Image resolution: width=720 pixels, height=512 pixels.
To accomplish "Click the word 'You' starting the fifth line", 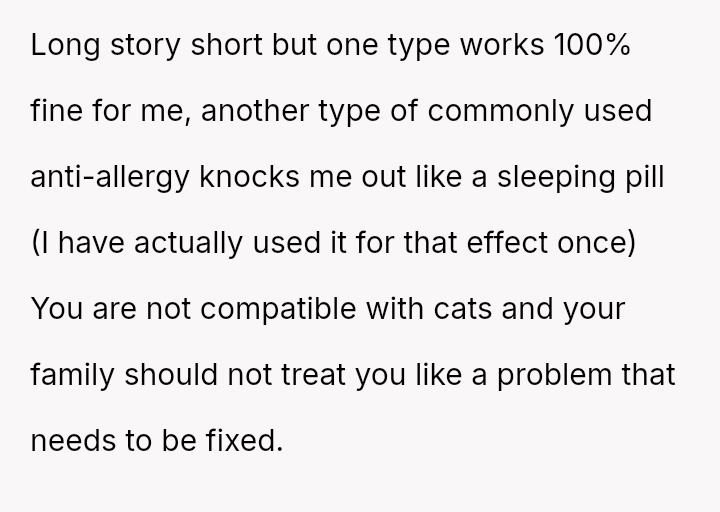I will pyautogui.click(x=57, y=309).
